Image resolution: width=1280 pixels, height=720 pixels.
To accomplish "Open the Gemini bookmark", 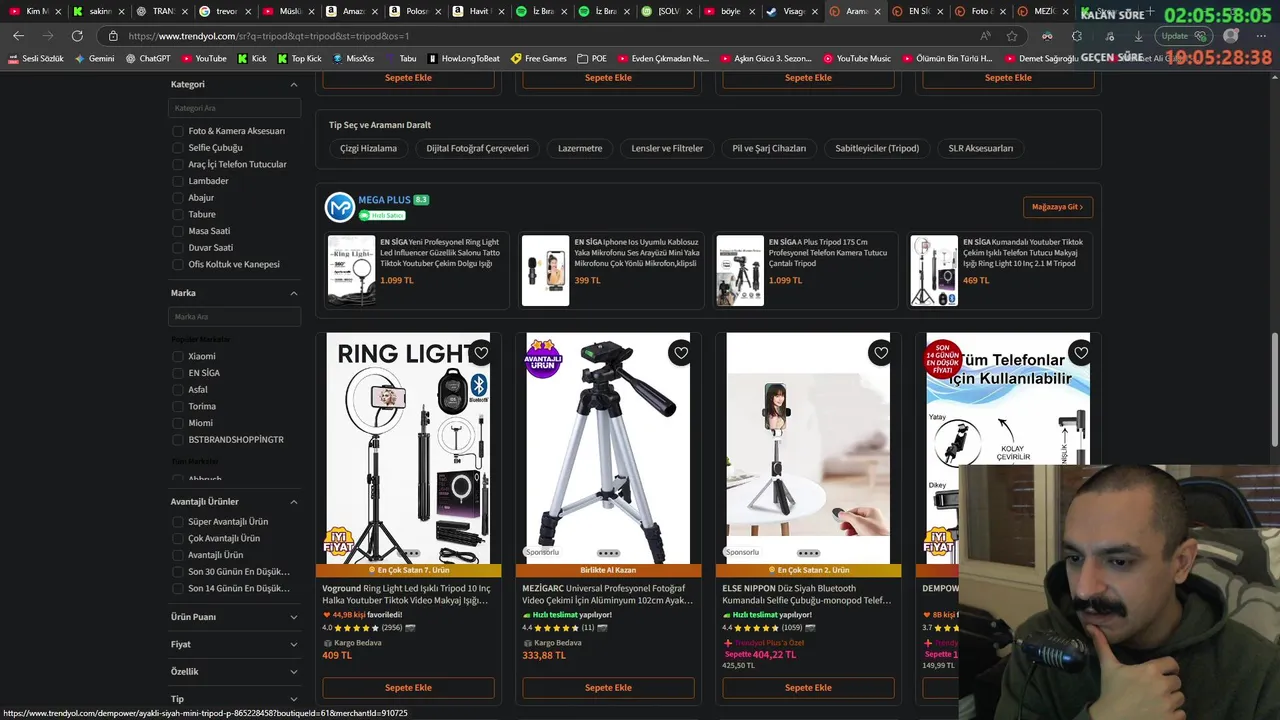I will [94, 58].
